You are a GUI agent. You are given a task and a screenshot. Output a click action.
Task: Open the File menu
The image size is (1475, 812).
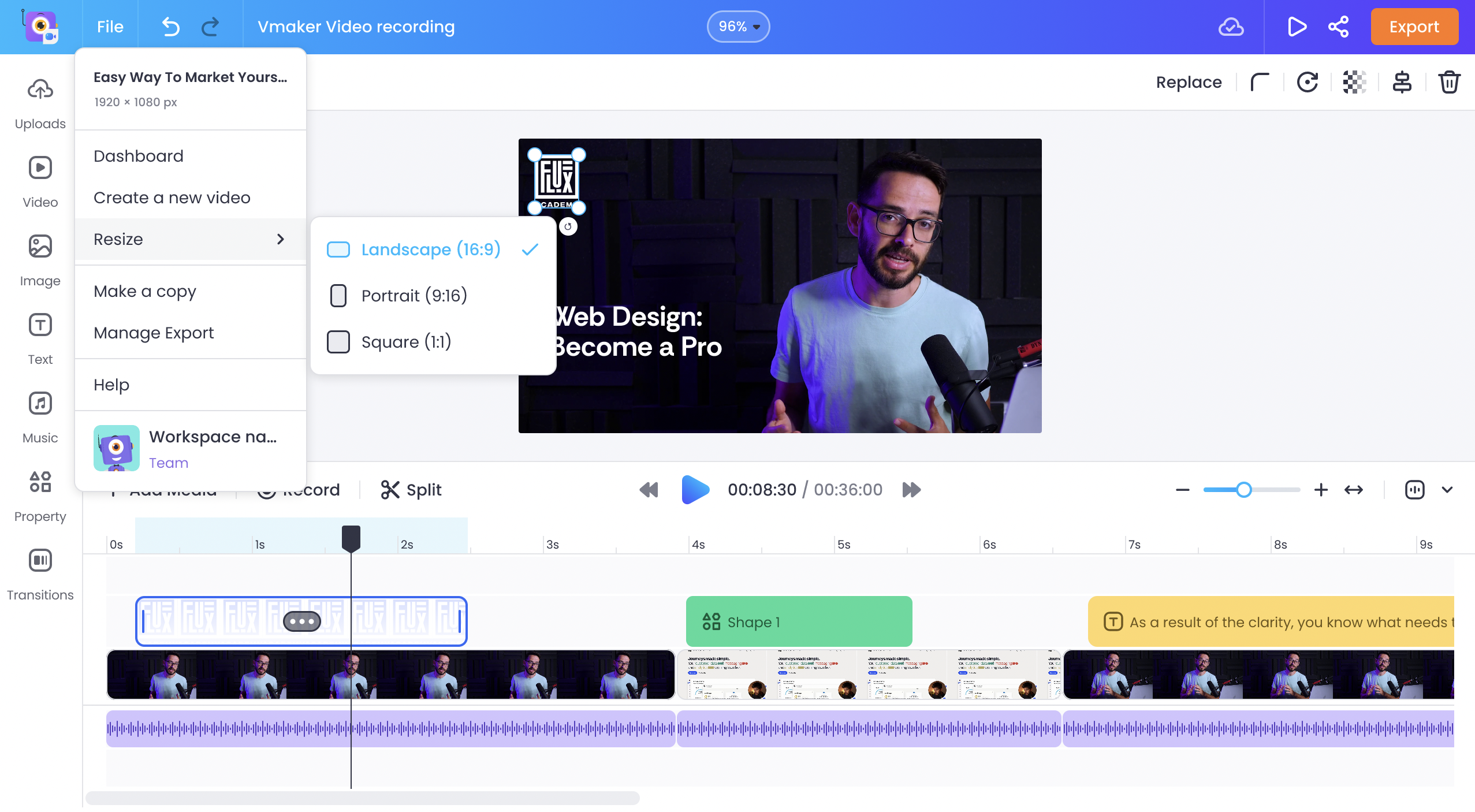click(x=110, y=26)
